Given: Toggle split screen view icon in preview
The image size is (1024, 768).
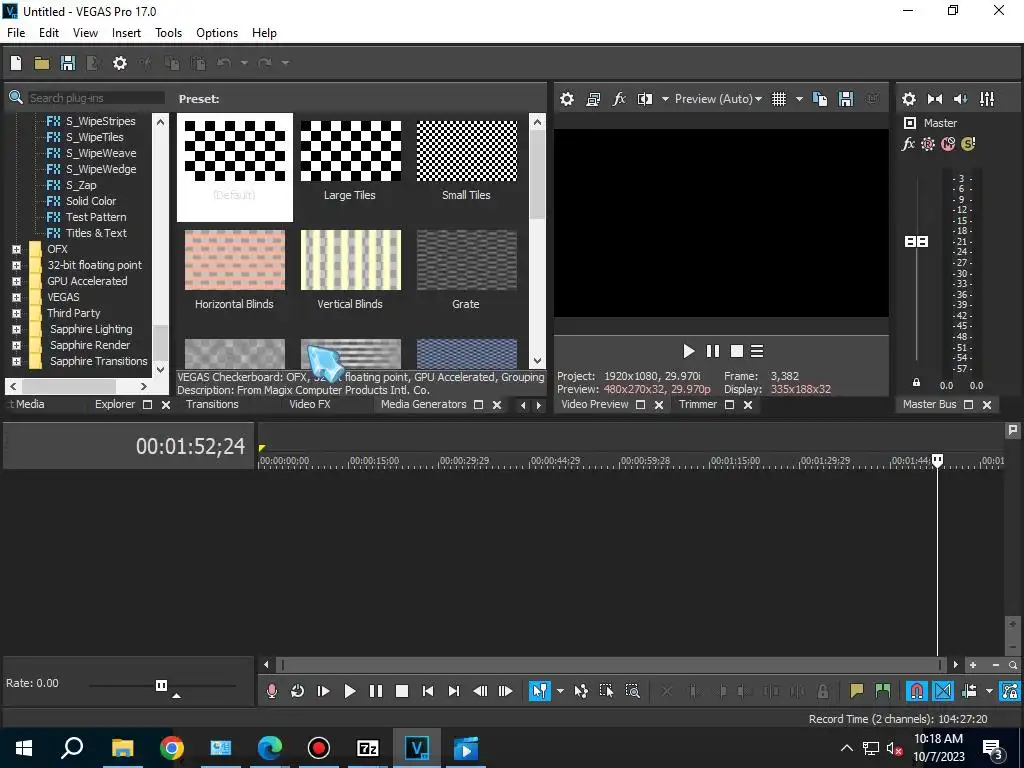Looking at the screenshot, I should click(645, 99).
